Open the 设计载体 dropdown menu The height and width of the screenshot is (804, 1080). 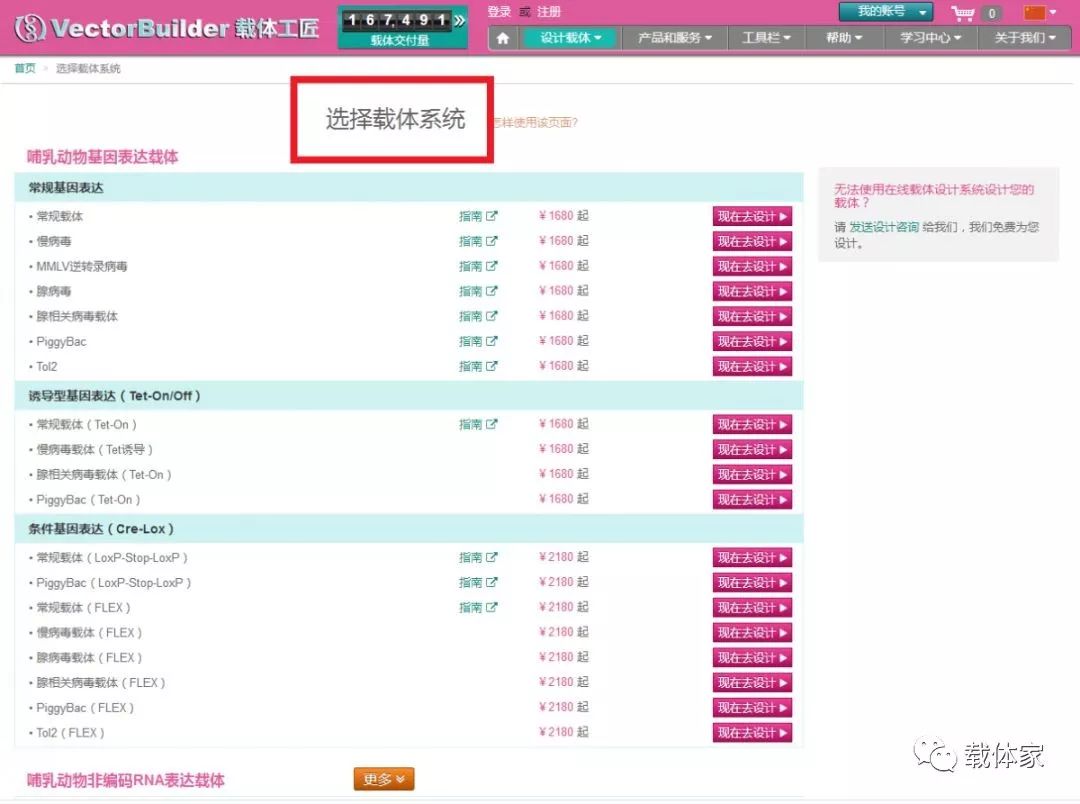click(x=571, y=38)
